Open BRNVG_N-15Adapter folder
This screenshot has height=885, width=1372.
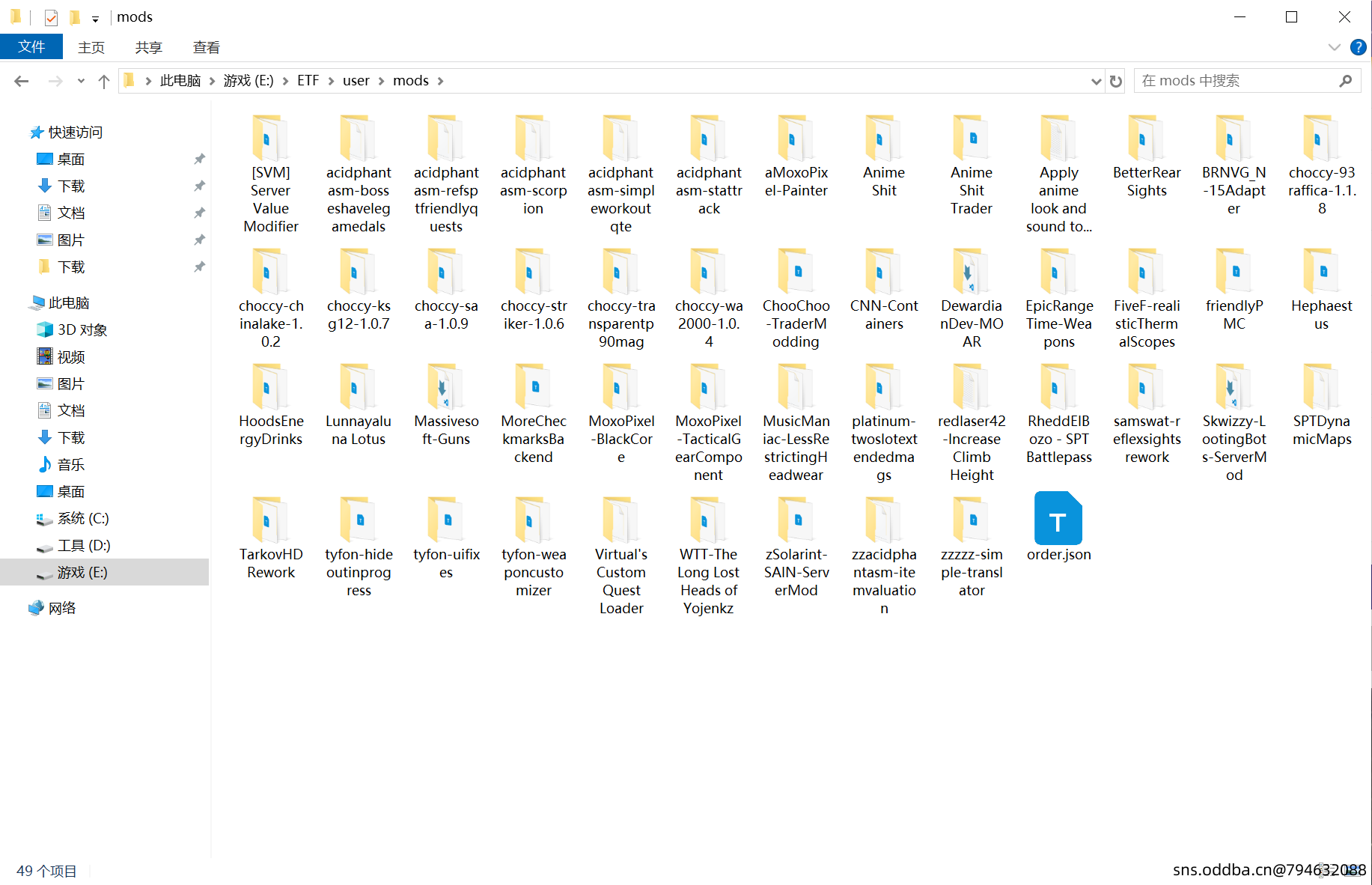point(1234,165)
